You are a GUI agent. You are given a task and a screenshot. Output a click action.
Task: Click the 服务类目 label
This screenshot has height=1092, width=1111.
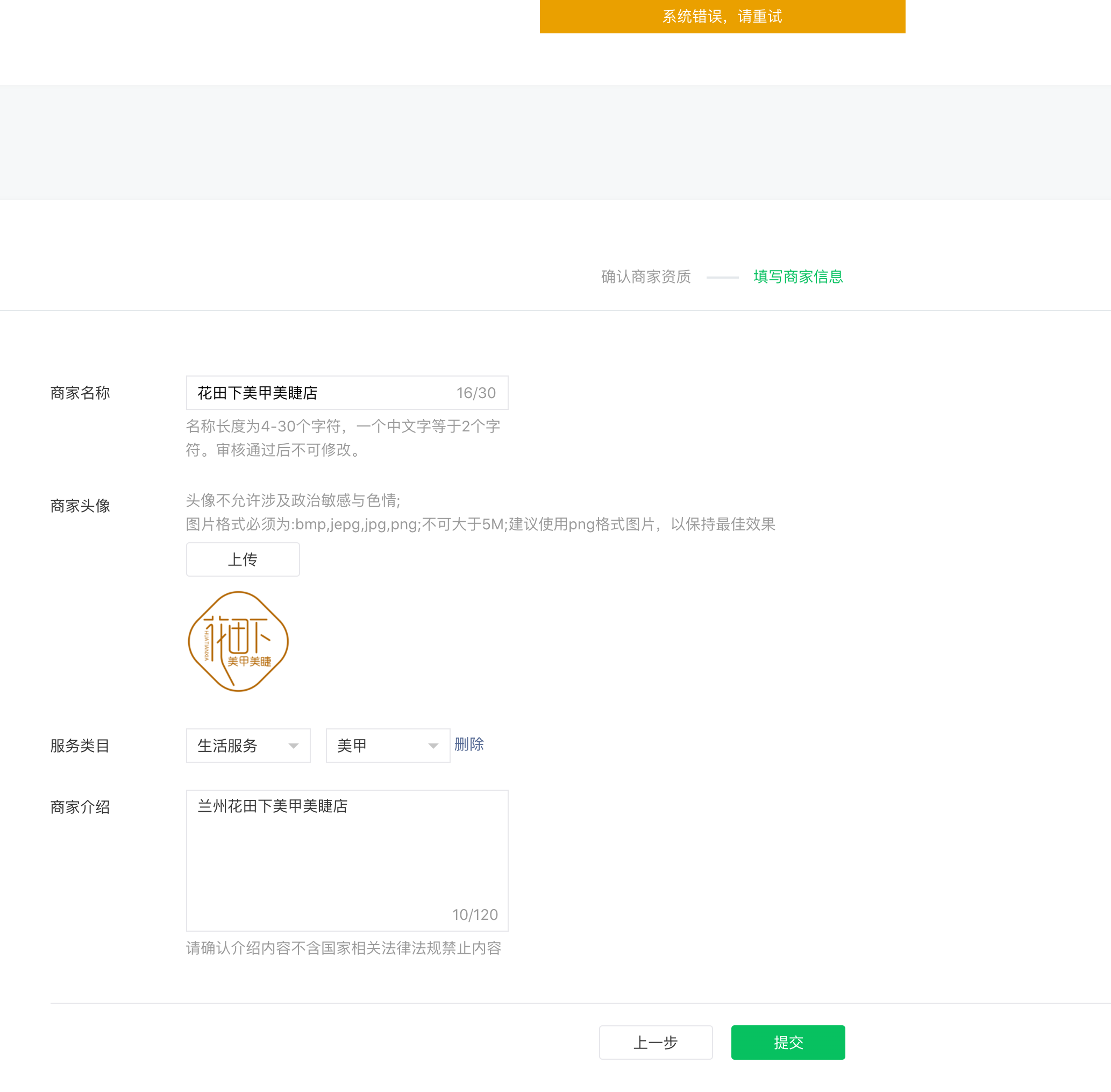(x=80, y=745)
